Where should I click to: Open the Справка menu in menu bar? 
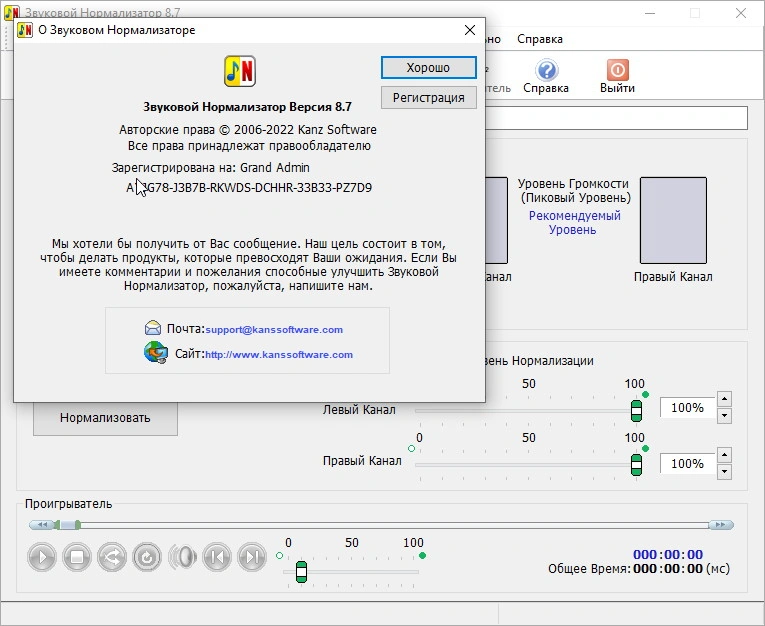540,39
